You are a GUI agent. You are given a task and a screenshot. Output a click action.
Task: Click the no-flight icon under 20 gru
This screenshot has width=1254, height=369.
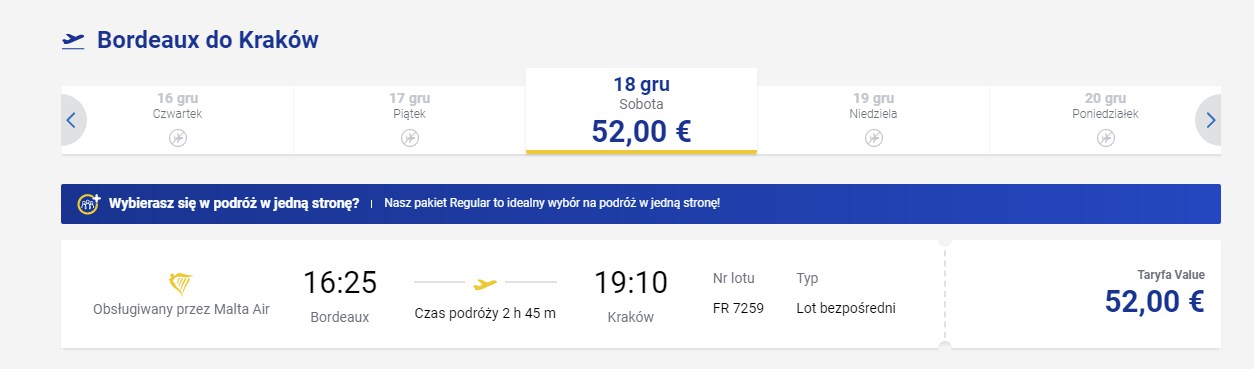click(1105, 138)
